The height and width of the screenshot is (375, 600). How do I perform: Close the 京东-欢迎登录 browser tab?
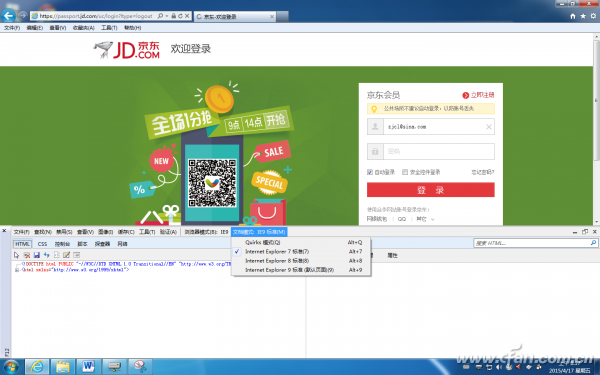tap(272, 16)
